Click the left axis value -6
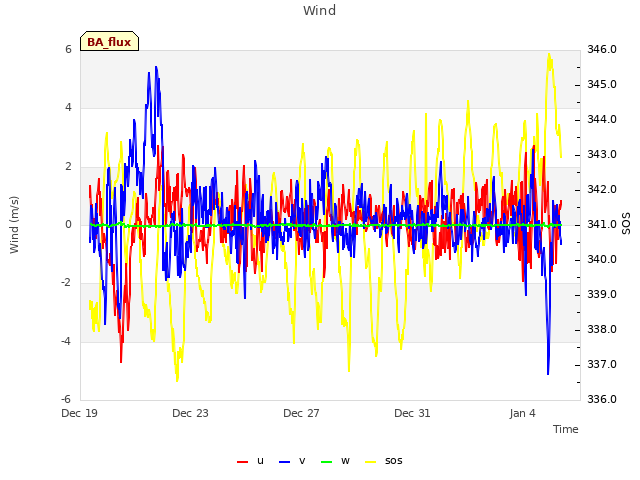 [x=67, y=399]
